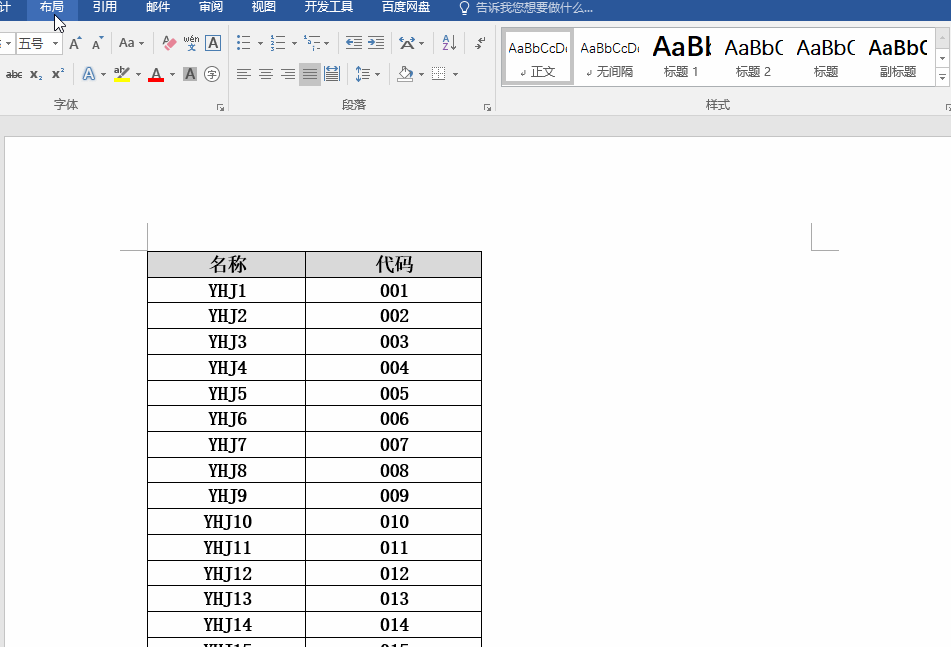Click the Distributed alignment icon
Viewport: 951px width, 647px height.
pos(332,74)
